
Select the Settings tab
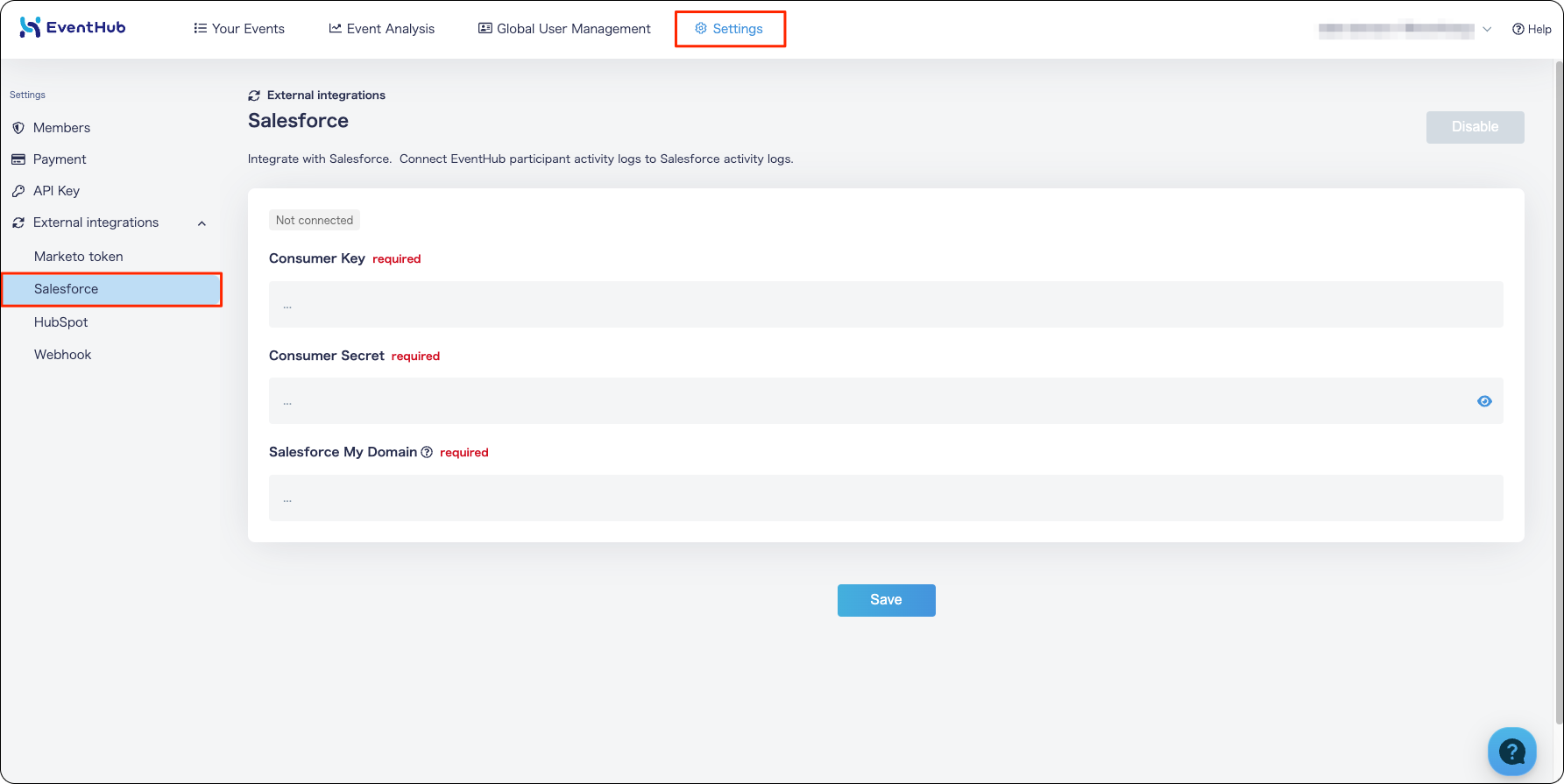point(729,29)
